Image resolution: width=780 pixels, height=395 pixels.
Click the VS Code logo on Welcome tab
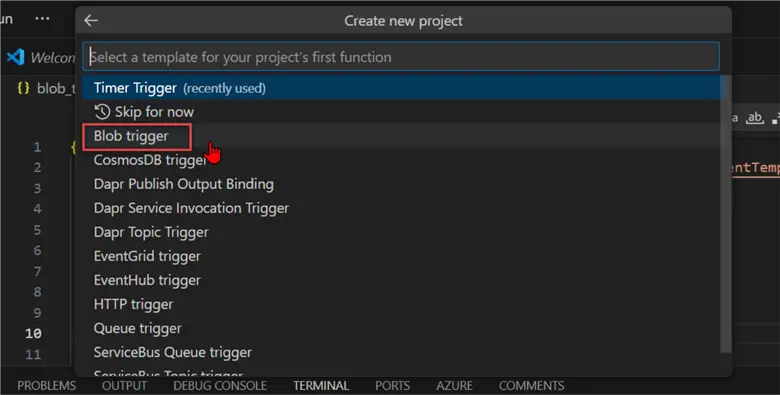tap(15, 57)
